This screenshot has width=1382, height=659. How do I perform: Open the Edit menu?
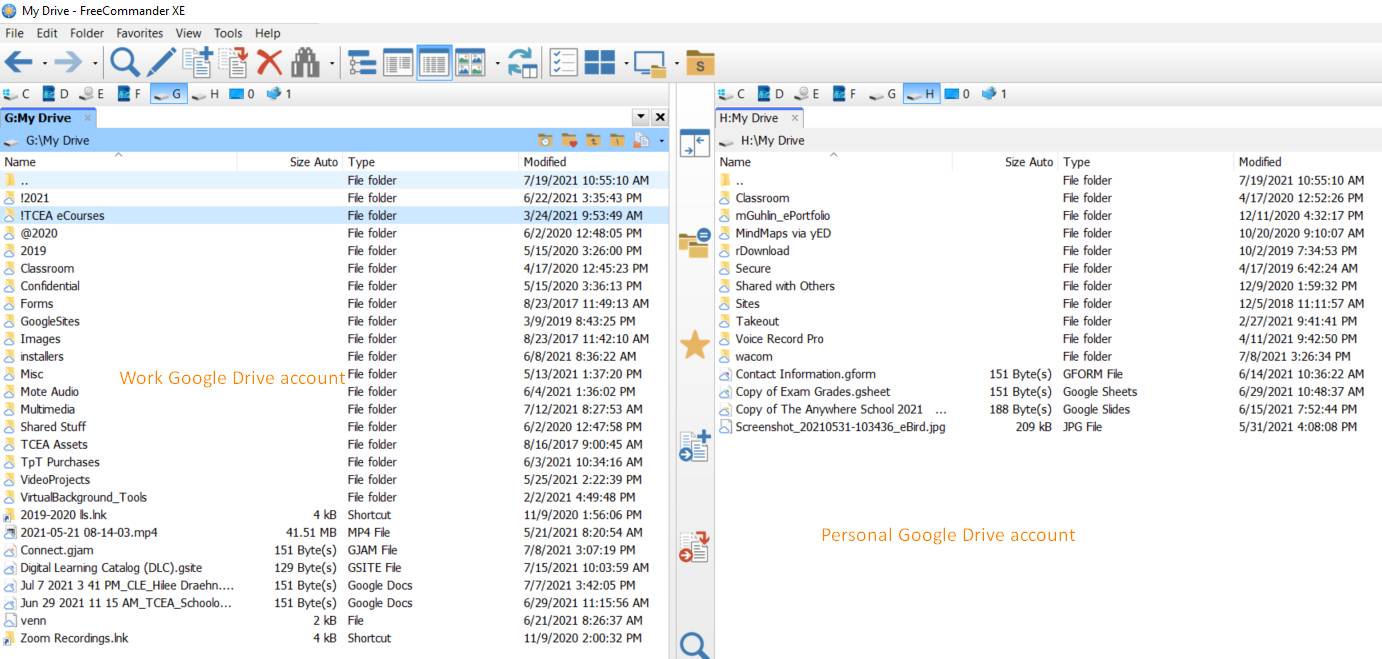pyautogui.click(x=47, y=33)
